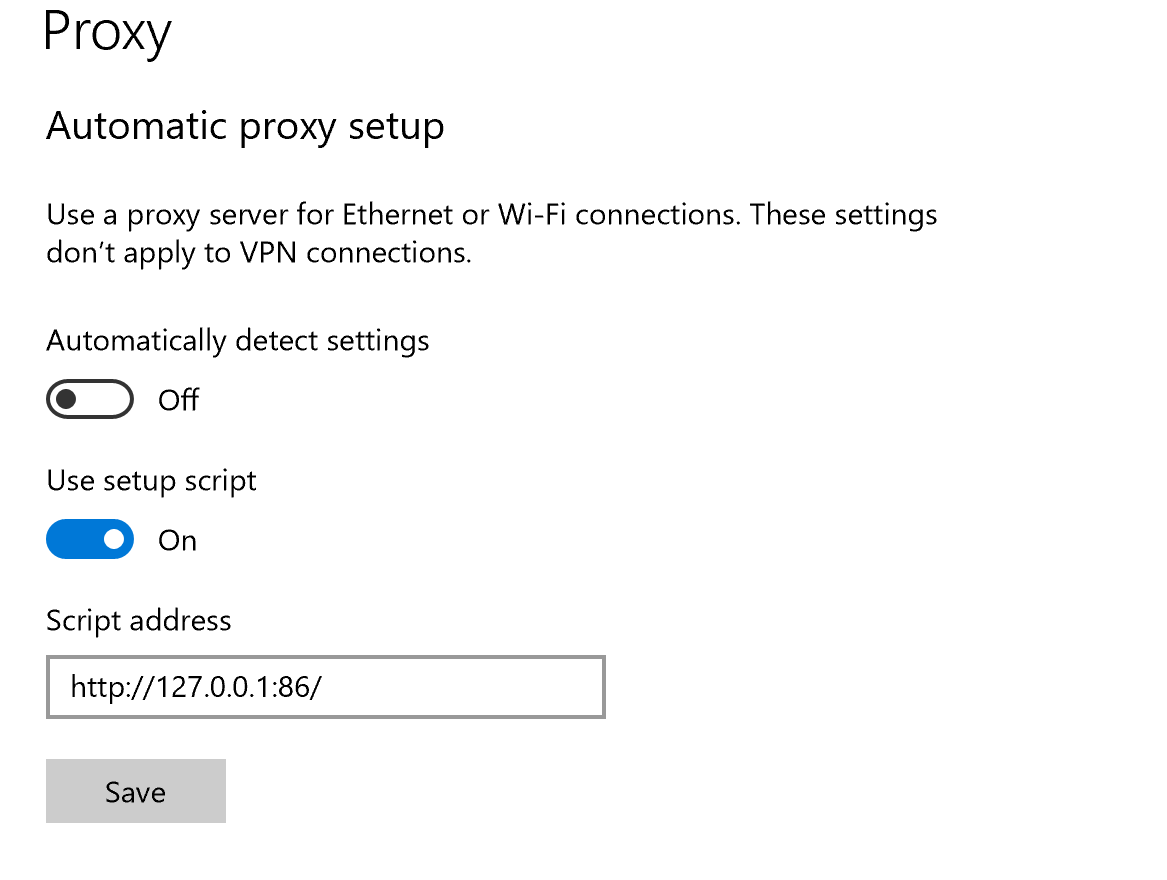Click 'These settings' in the description text
Viewport: 1167px width, 880px height.
tap(844, 215)
